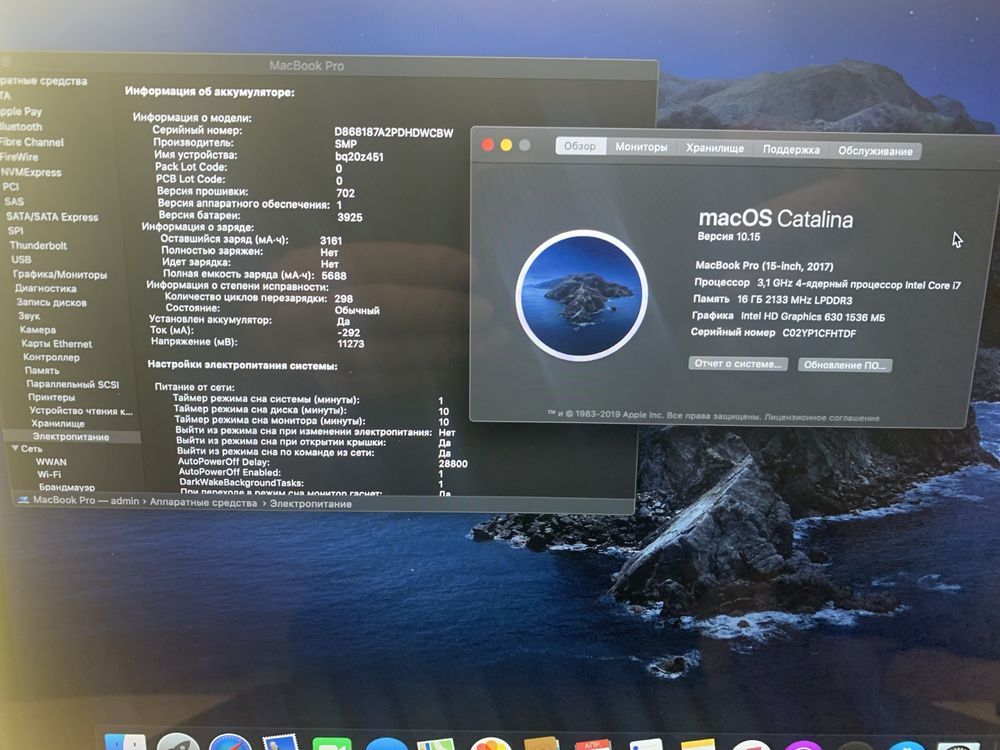Open FaceTime green icon in Dock
Viewport: 1000px width, 750px height.
(332, 744)
